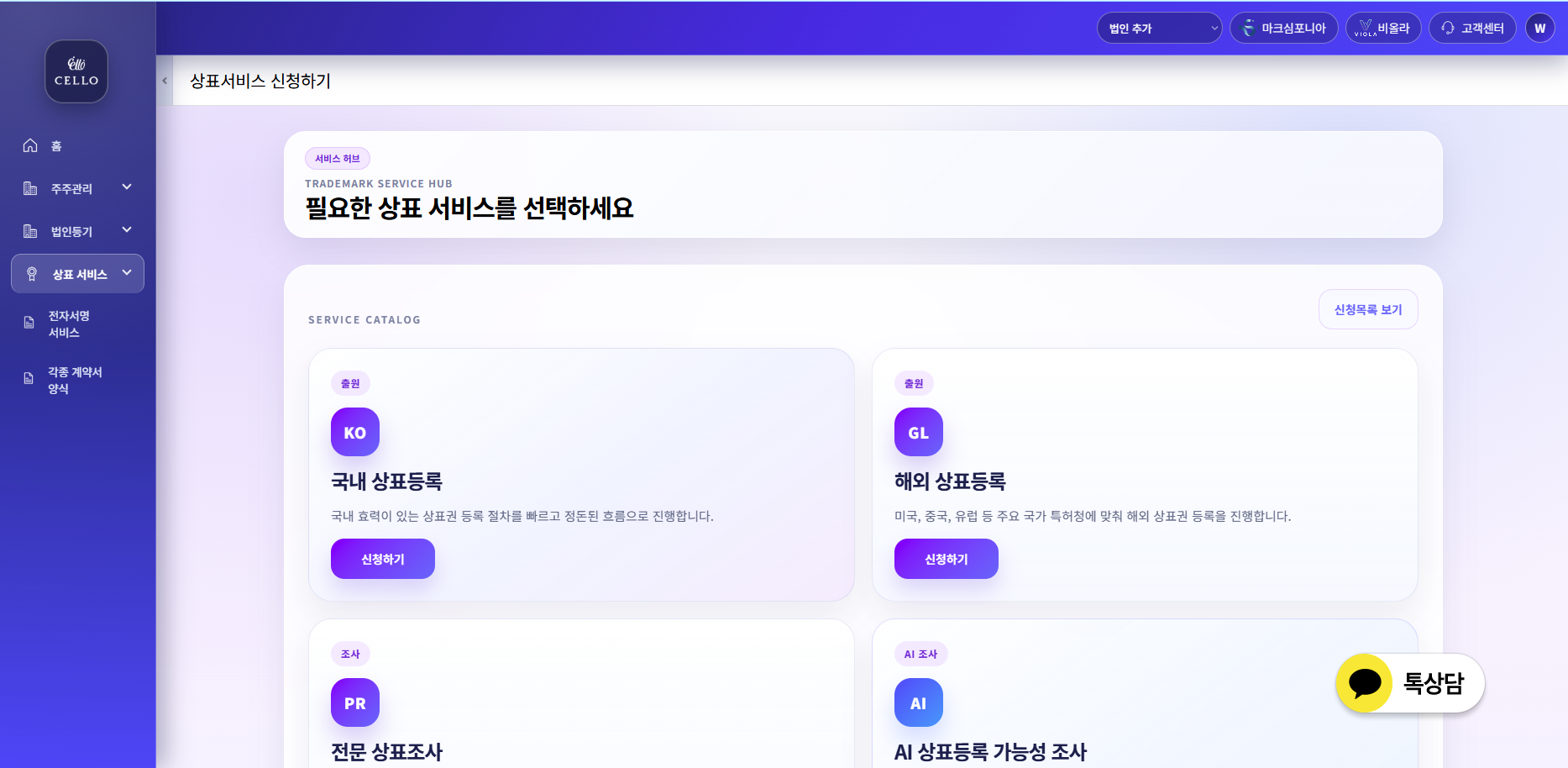This screenshot has height=768, width=1568.
Task: Click the GL icon for 해외 상표등록
Action: pos(919,432)
